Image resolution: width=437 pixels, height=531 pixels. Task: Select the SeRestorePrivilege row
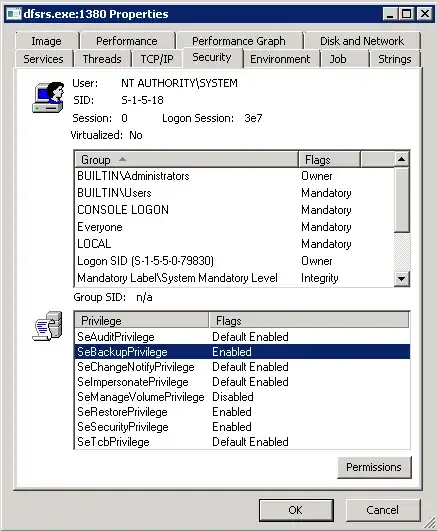242,412
